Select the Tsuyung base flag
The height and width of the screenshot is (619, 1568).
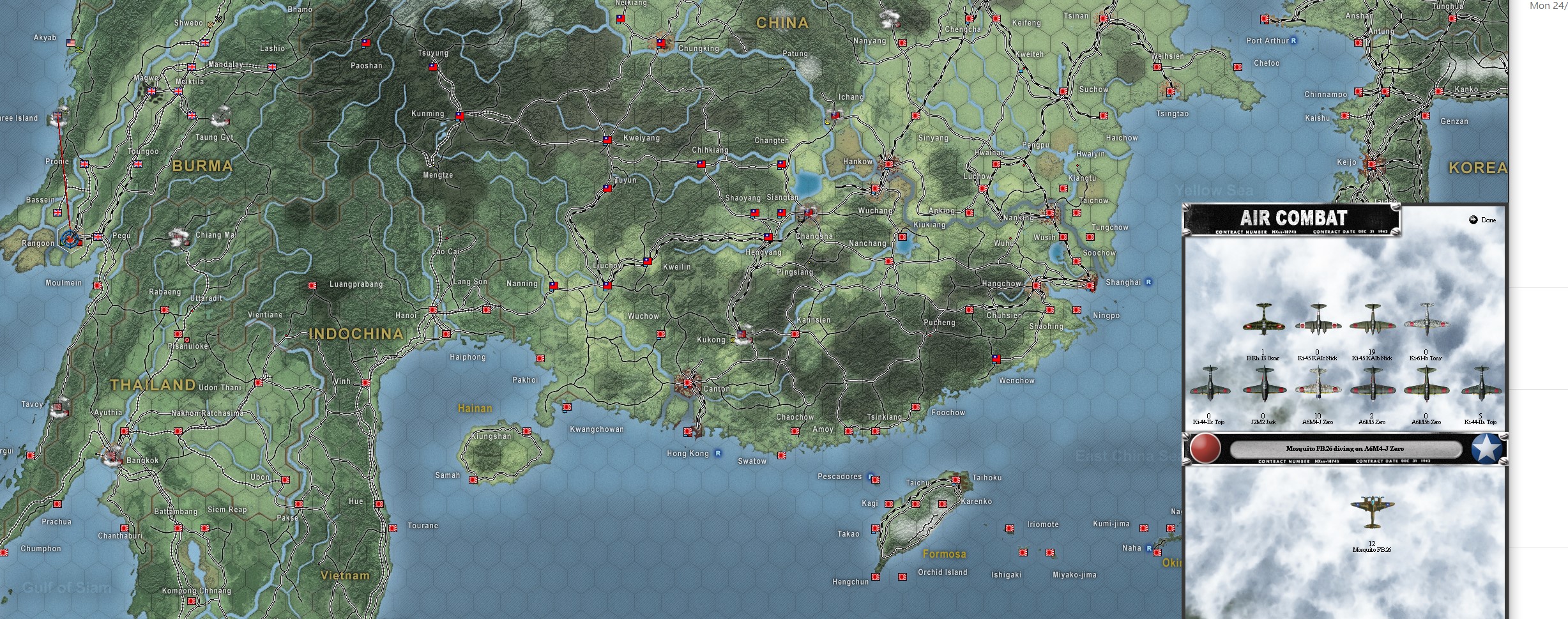pos(433,66)
